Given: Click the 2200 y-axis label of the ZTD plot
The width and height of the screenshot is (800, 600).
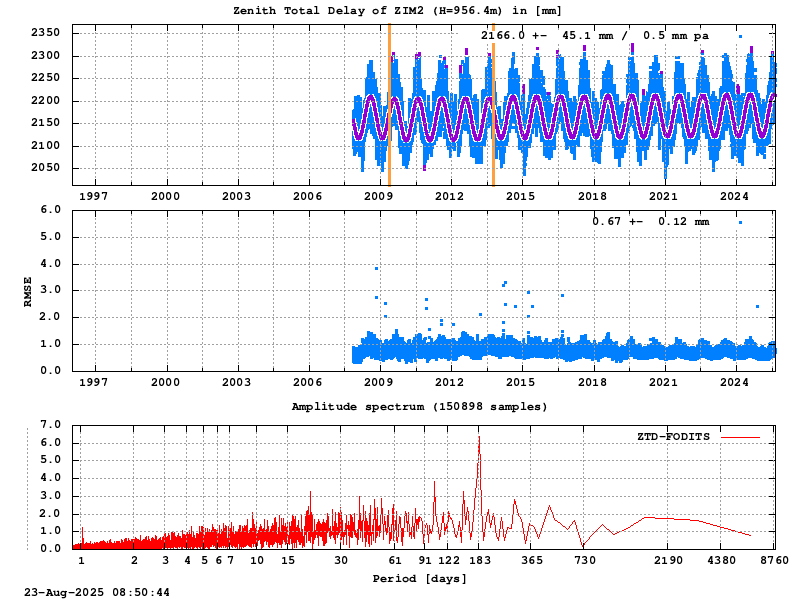Looking at the screenshot, I should tap(45, 101).
